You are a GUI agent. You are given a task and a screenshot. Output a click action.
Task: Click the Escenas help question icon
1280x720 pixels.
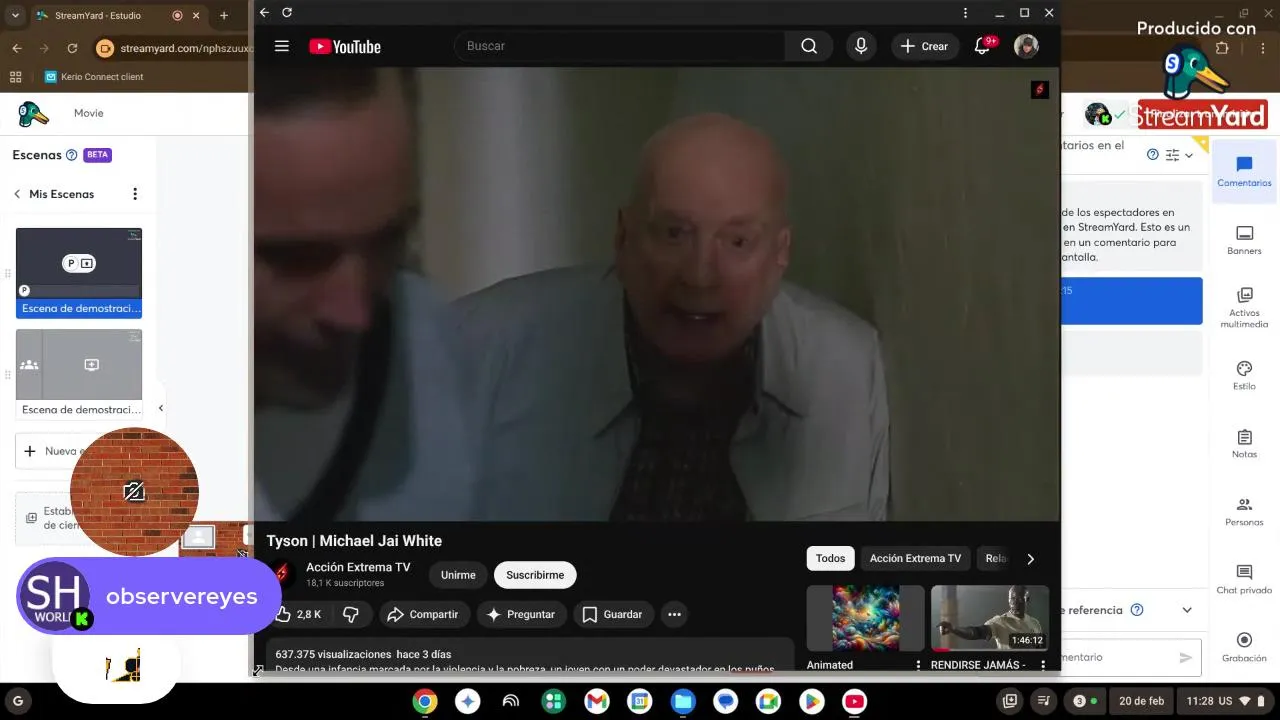pos(71,155)
